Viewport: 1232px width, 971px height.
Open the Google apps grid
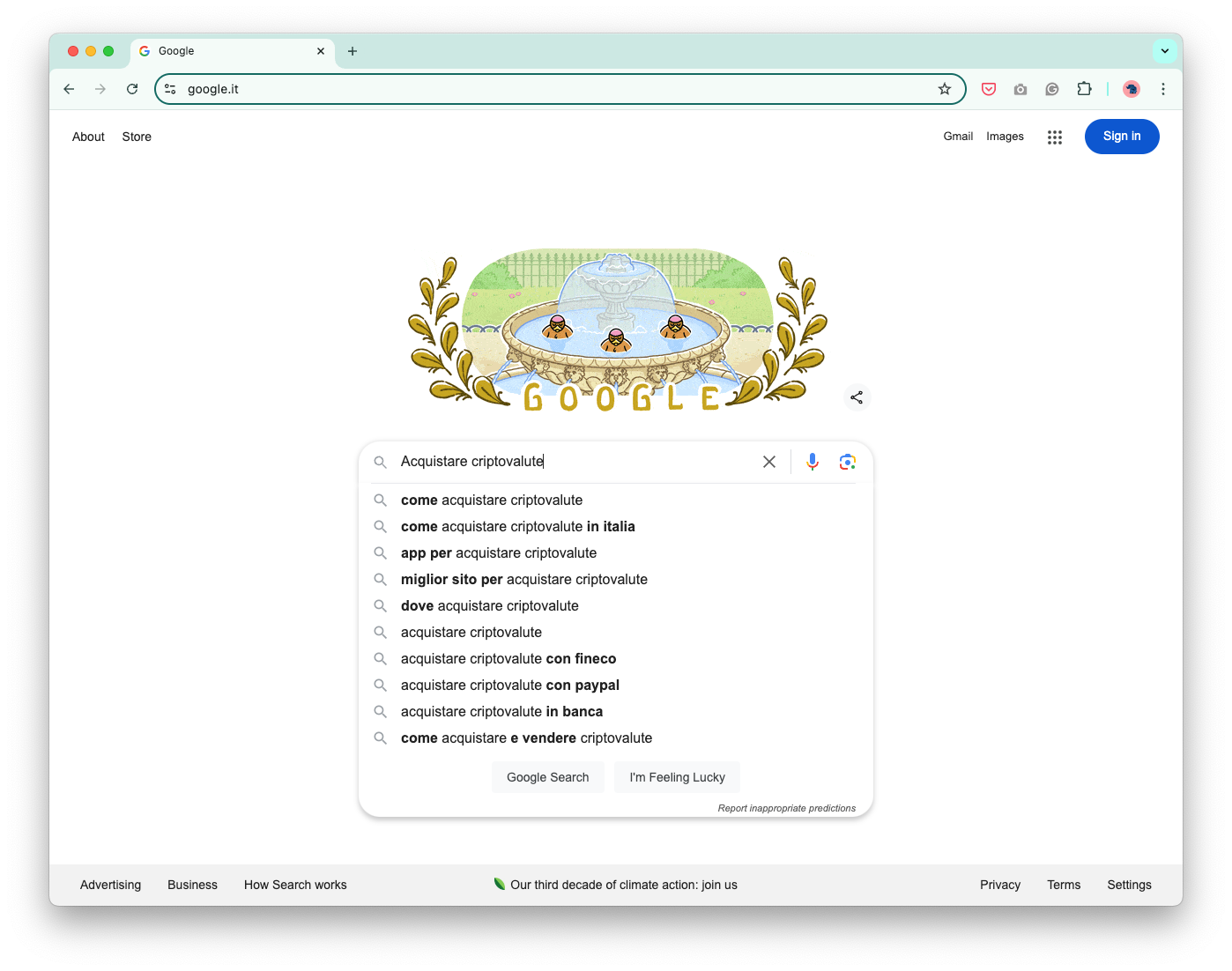(1055, 137)
